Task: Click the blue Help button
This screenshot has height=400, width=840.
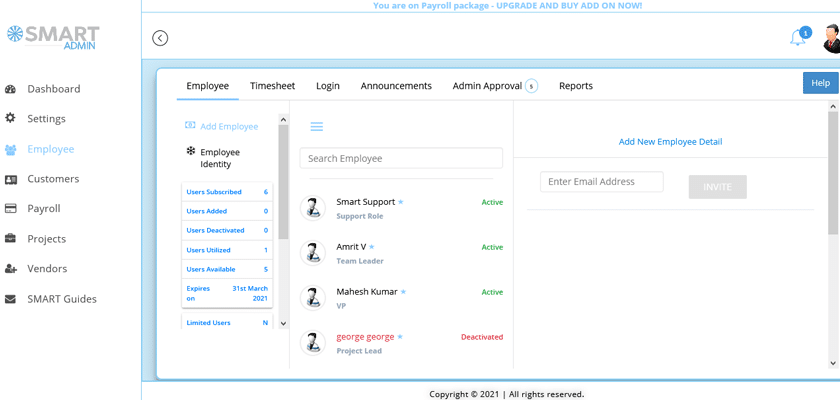Action: point(820,83)
